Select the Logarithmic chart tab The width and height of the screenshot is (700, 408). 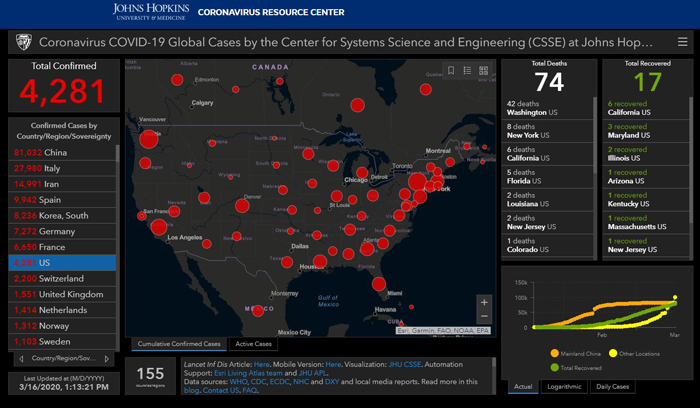(564, 387)
